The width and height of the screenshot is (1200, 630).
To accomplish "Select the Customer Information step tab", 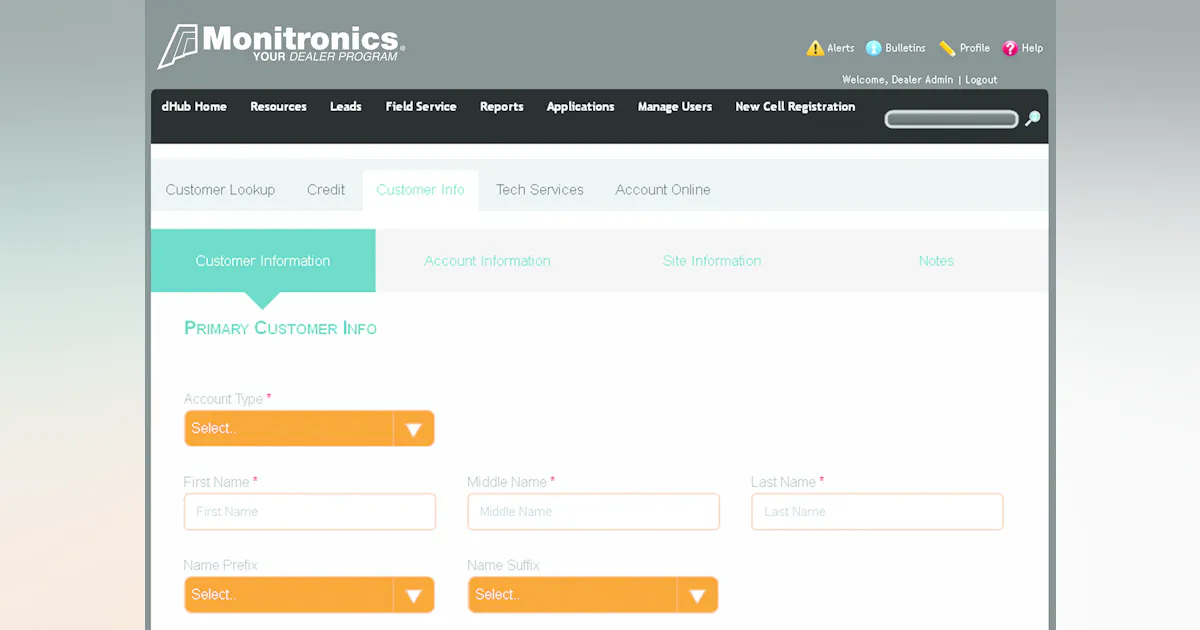I will point(263,261).
